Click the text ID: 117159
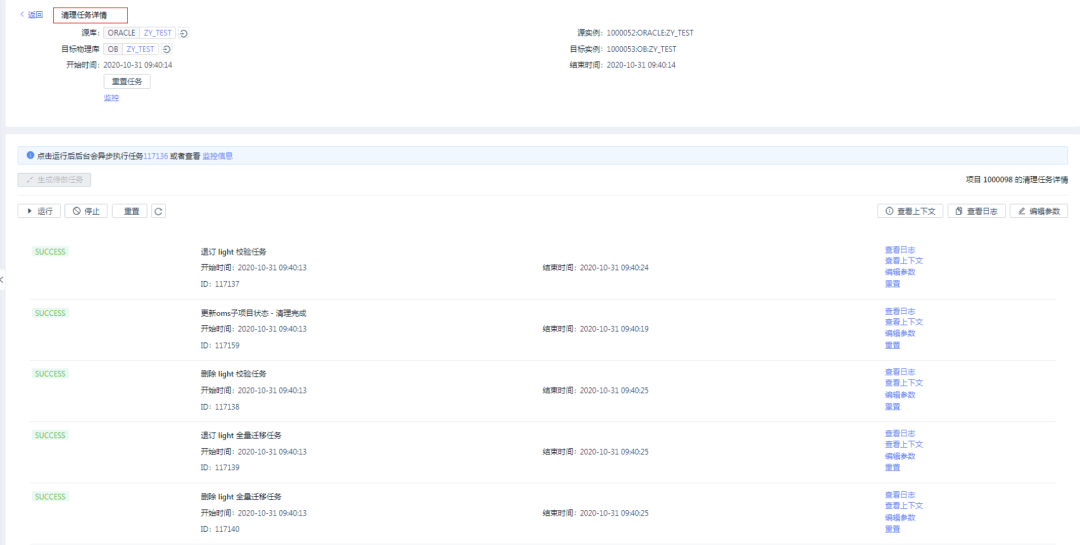Viewport: 1080px width, 545px height. [220, 346]
